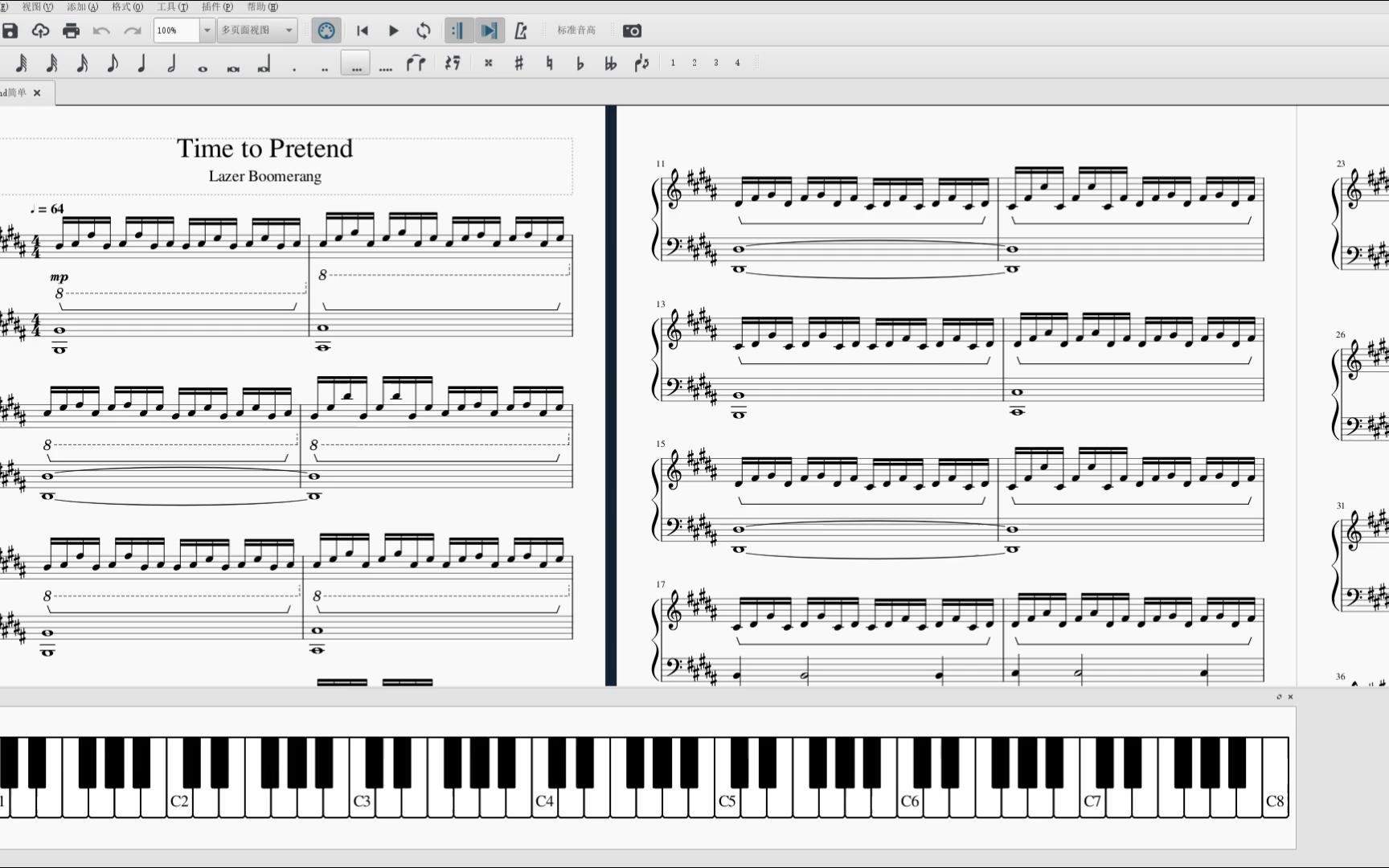The width and height of the screenshot is (1389, 868).
Task: Select the whole note duration
Action: pos(203,68)
